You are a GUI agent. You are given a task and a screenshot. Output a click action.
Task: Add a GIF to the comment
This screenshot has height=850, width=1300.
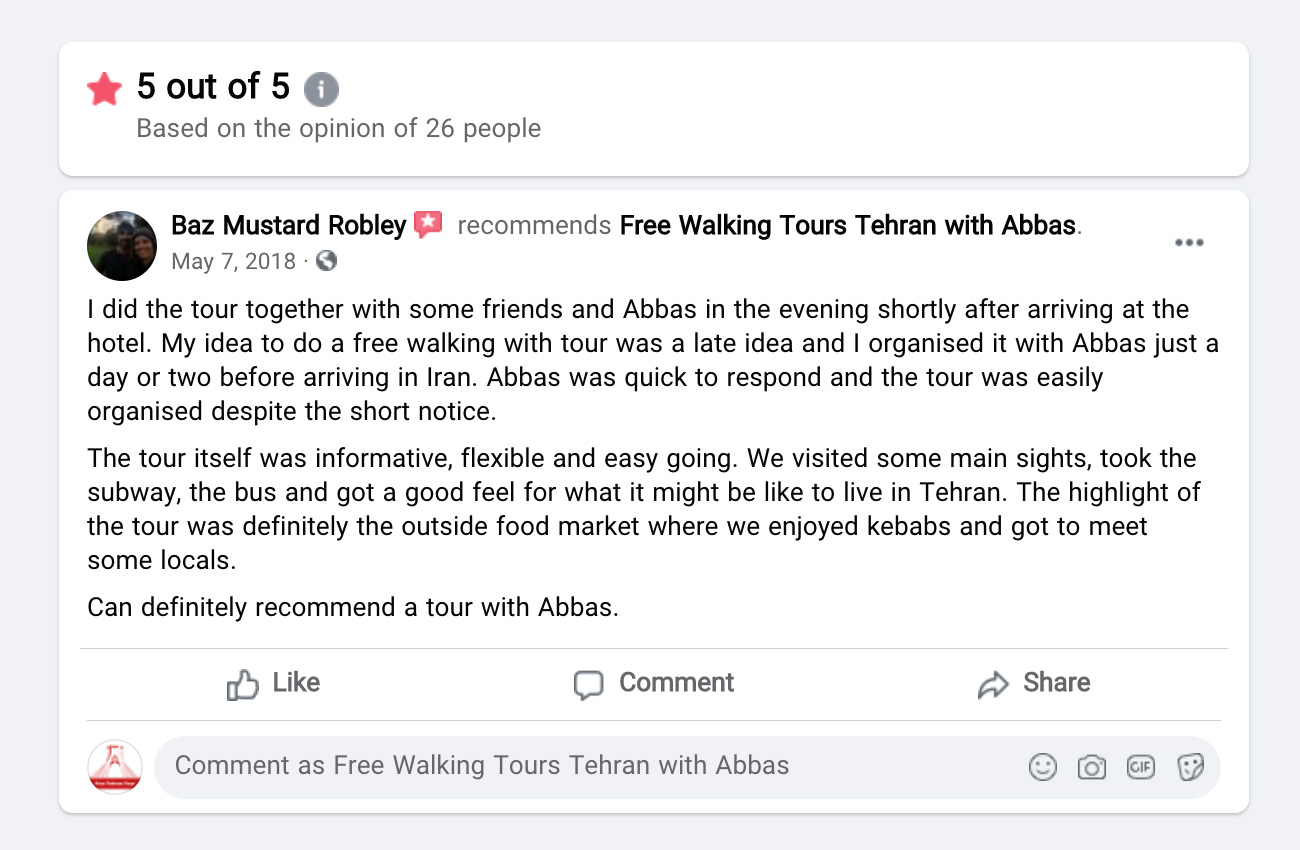[x=1141, y=767]
